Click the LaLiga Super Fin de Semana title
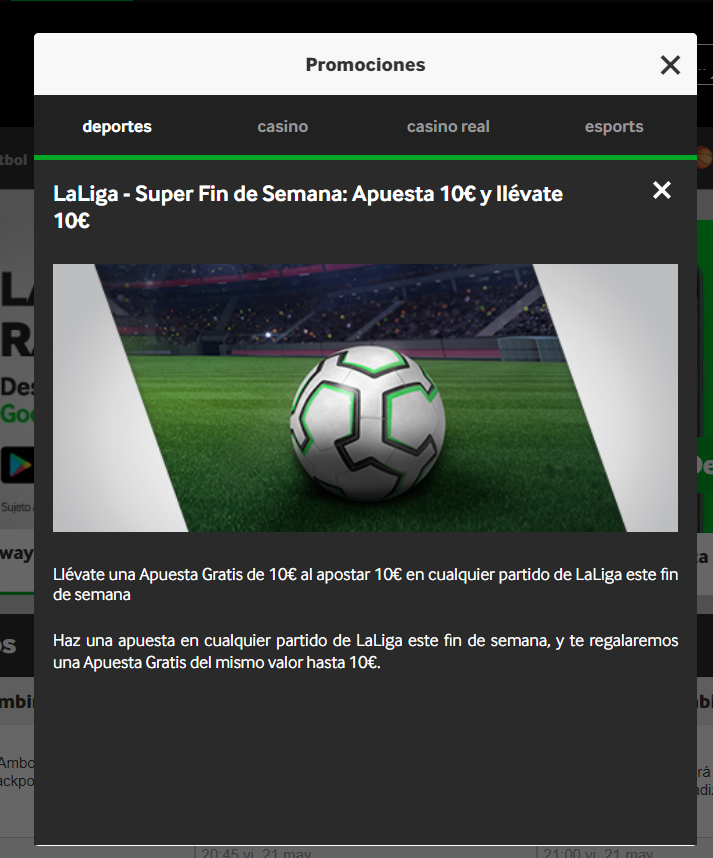Screen dimensions: 713x858 (308, 207)
